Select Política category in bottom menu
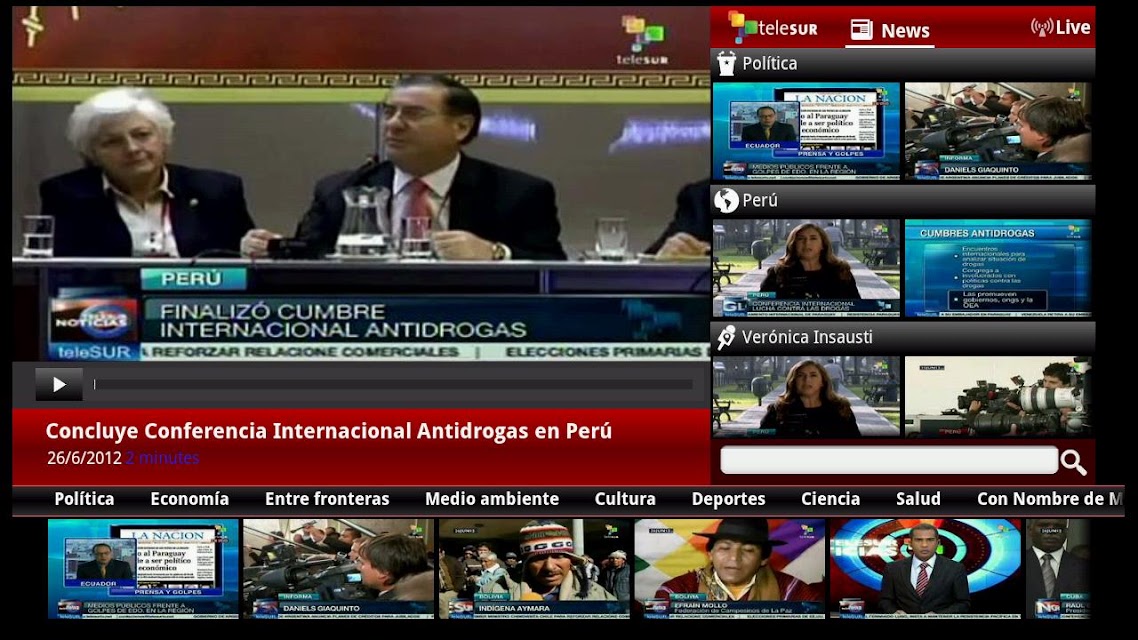1138x640 pixels. [84, 499]
